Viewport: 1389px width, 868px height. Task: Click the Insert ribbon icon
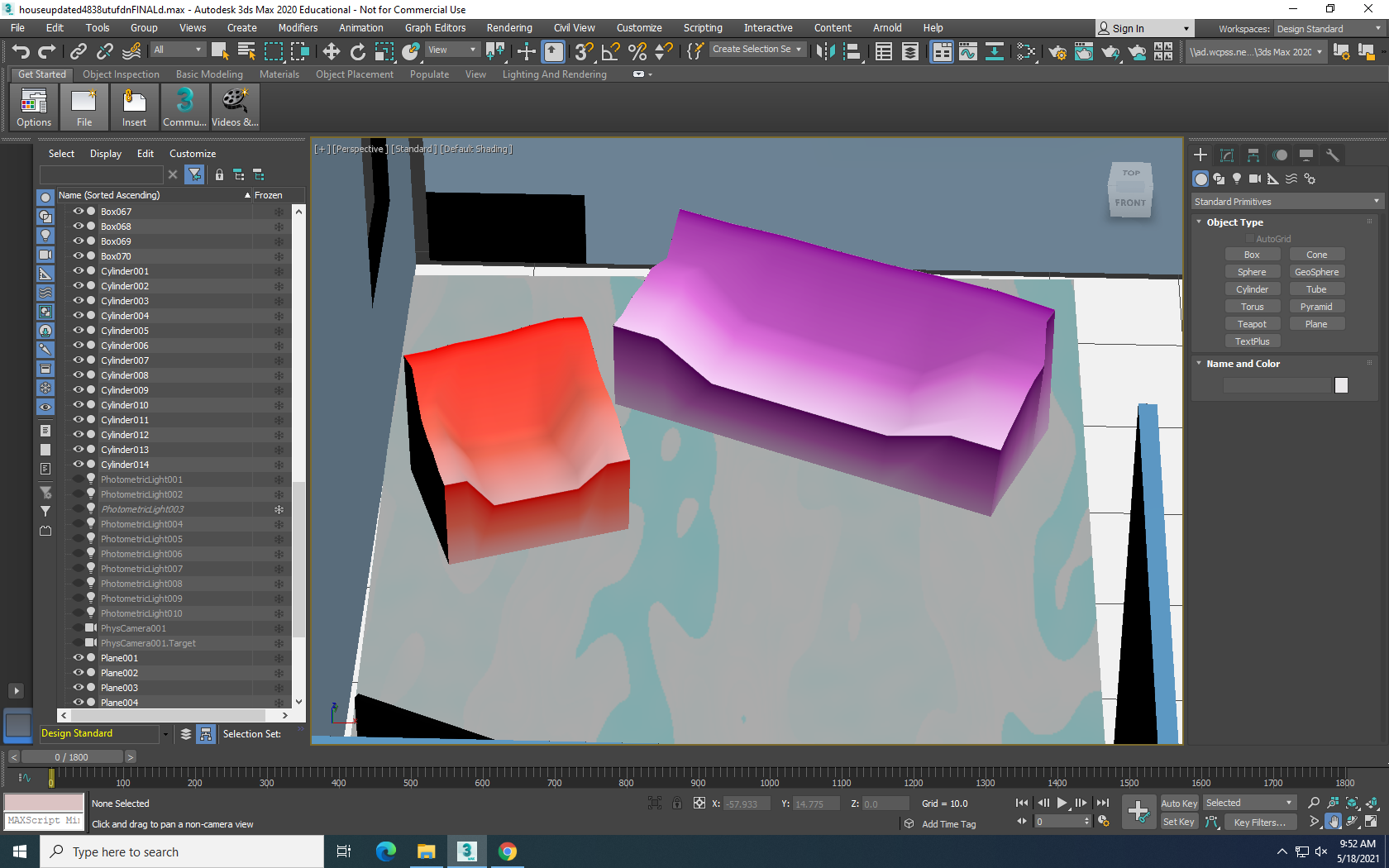[x=134, y=107]
